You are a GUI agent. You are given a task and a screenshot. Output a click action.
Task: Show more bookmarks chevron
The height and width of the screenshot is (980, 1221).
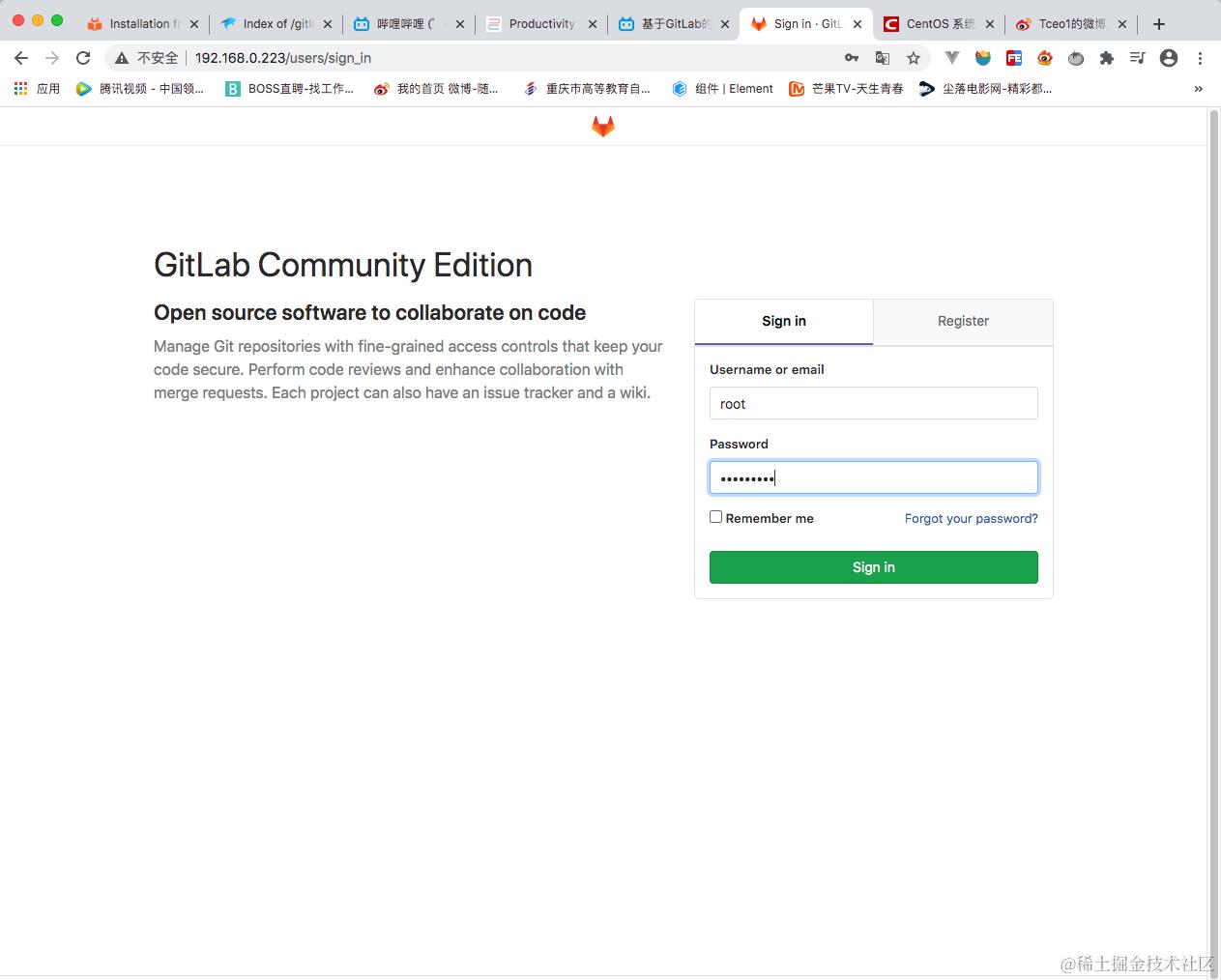pyautogui.click(x=1199, y=89)
